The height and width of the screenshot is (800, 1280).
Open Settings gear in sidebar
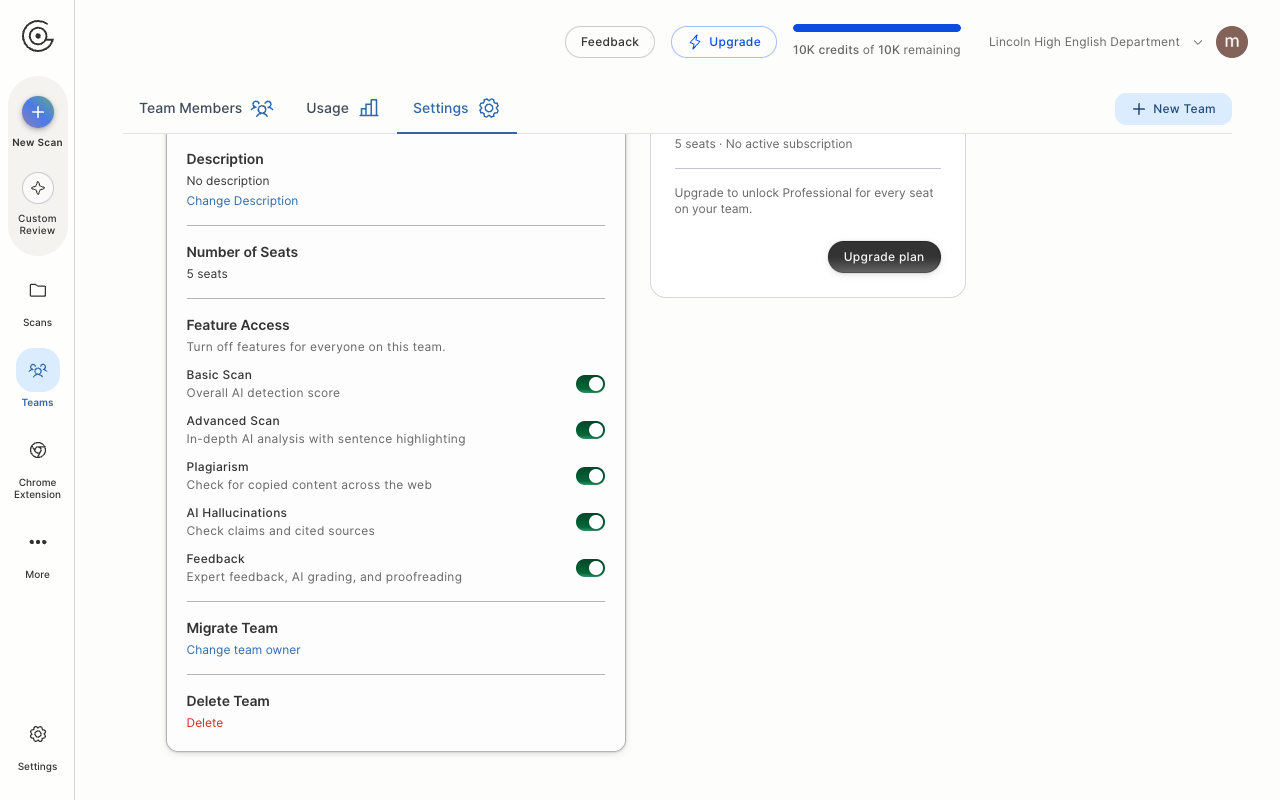(38, 734)
